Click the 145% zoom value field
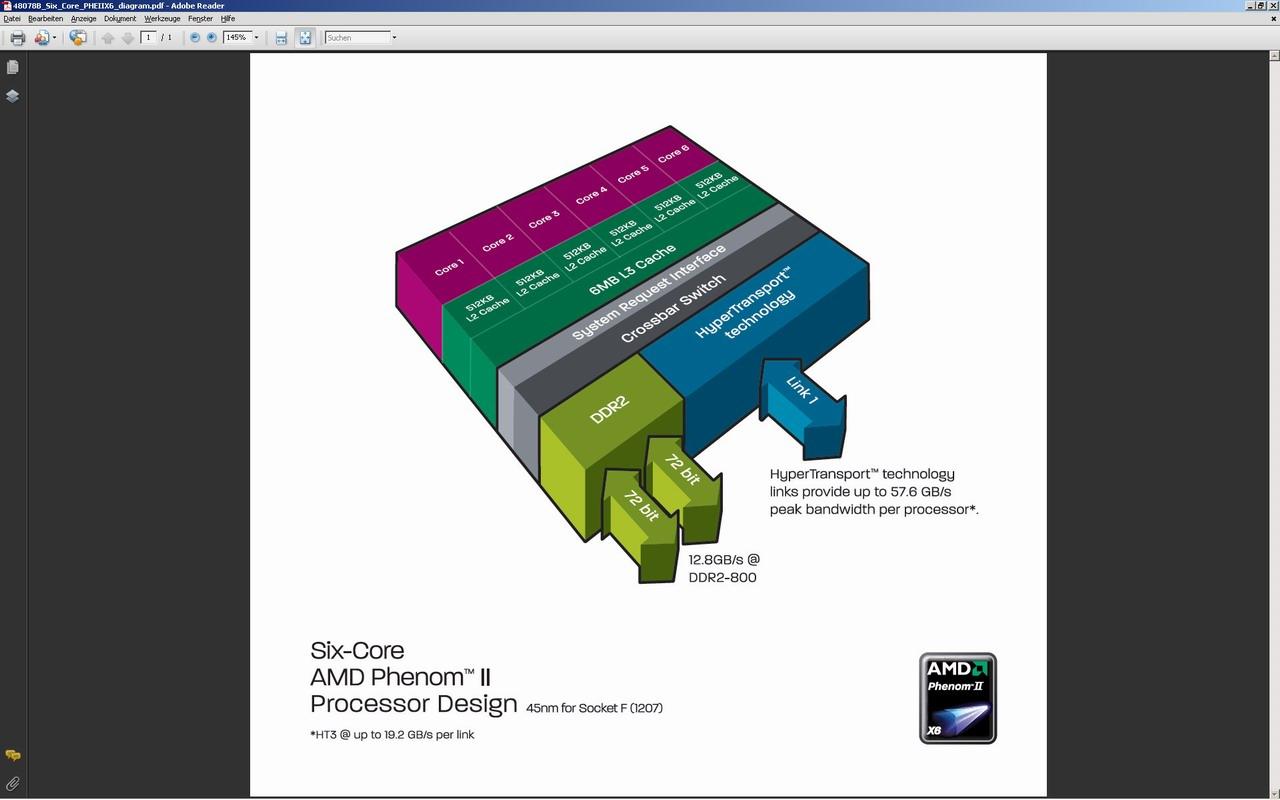This screenshot has width=1280, height=800. coord(236,38)
